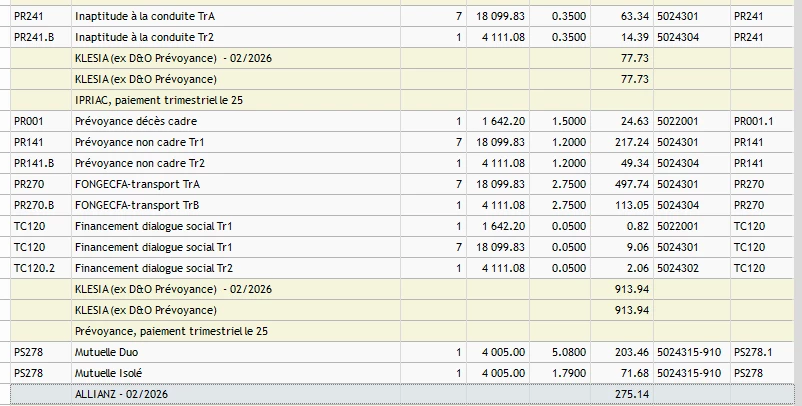Viewport: 802px width, 406px height.
Task: Select the Prévoyance décès cadre row
Action: point(402,121)
